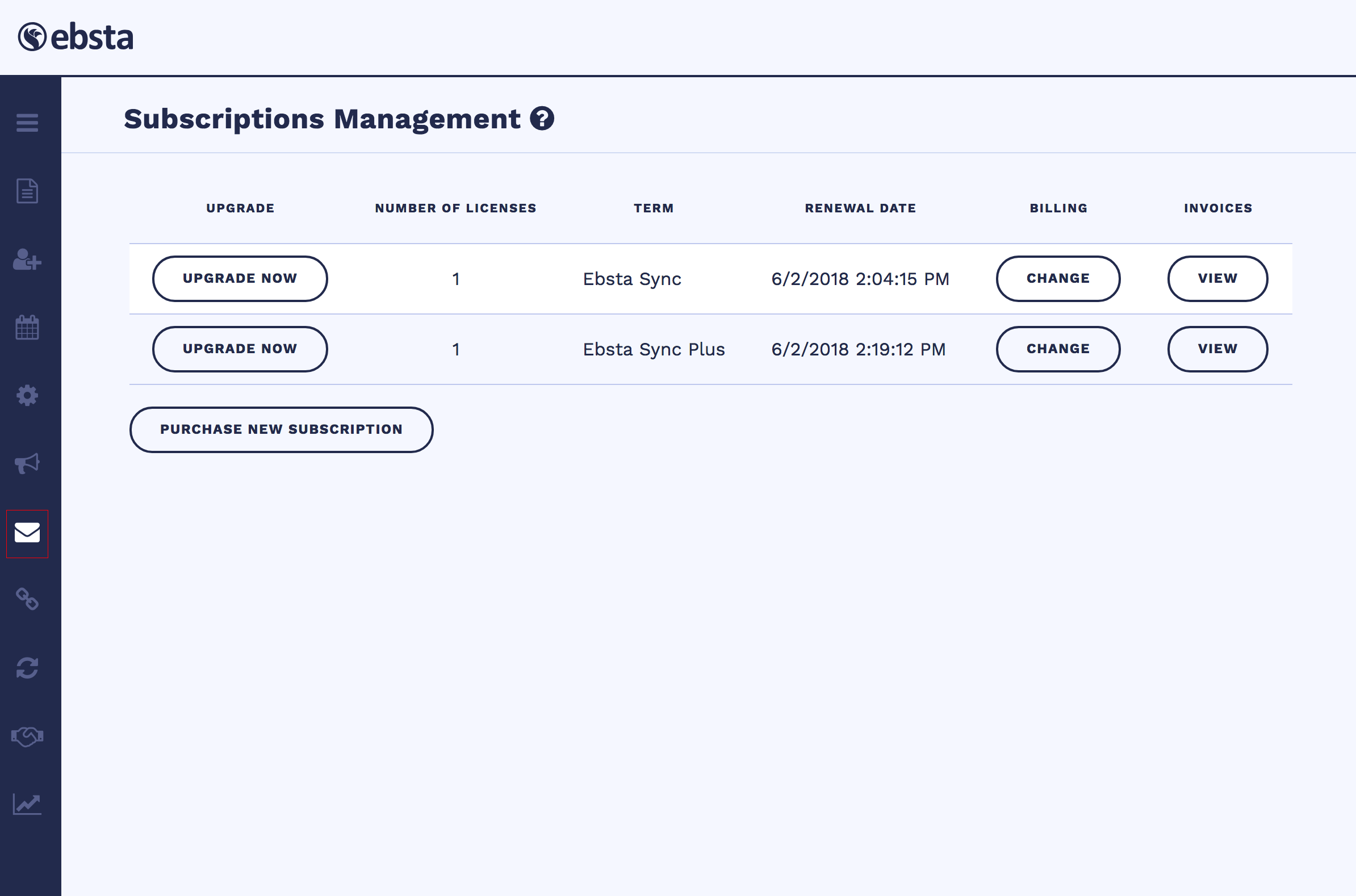Open the line chart analytics icon
This screenshot has width=1356, height=896.
click(x=27, y=804)
